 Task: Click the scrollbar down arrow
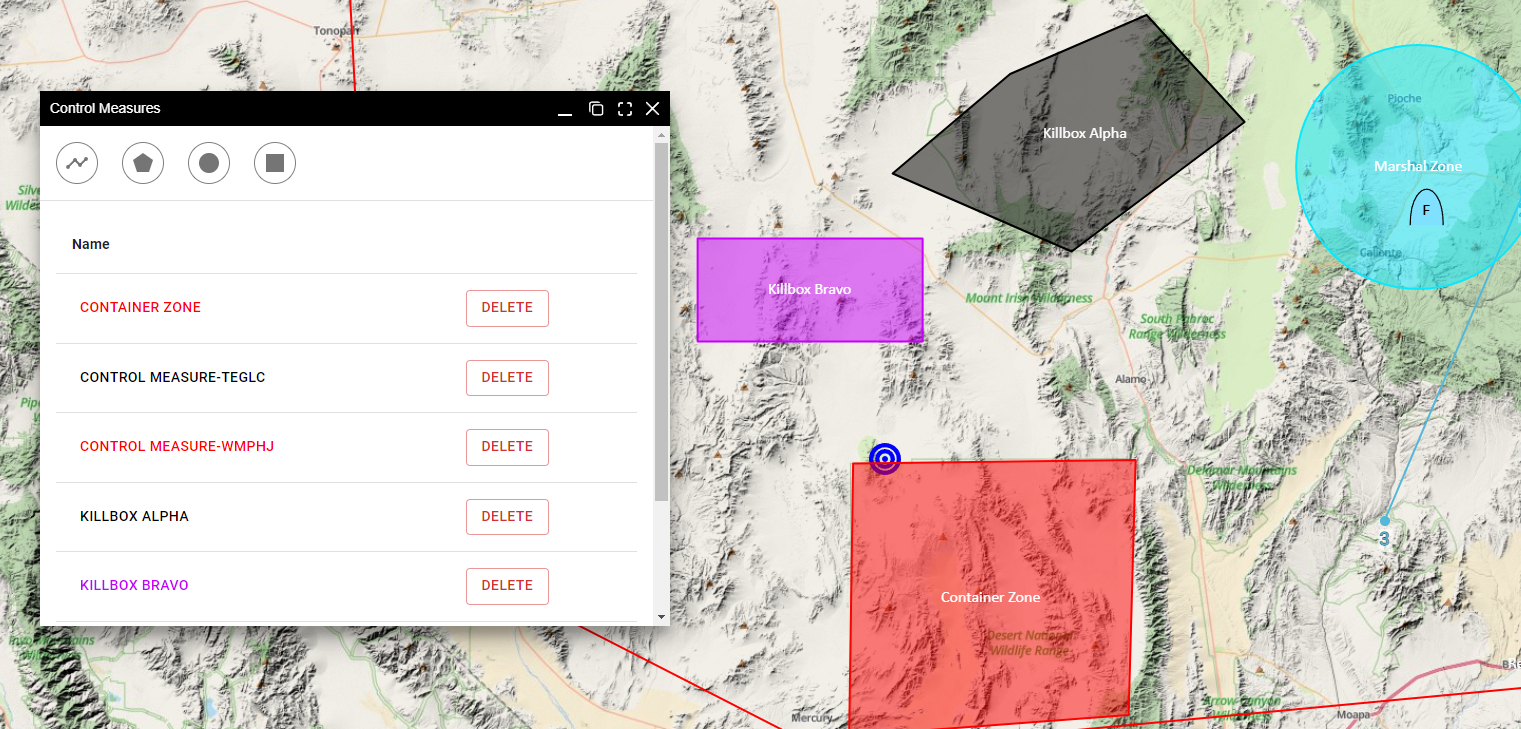pyautogui.click(x=661, y=618)
